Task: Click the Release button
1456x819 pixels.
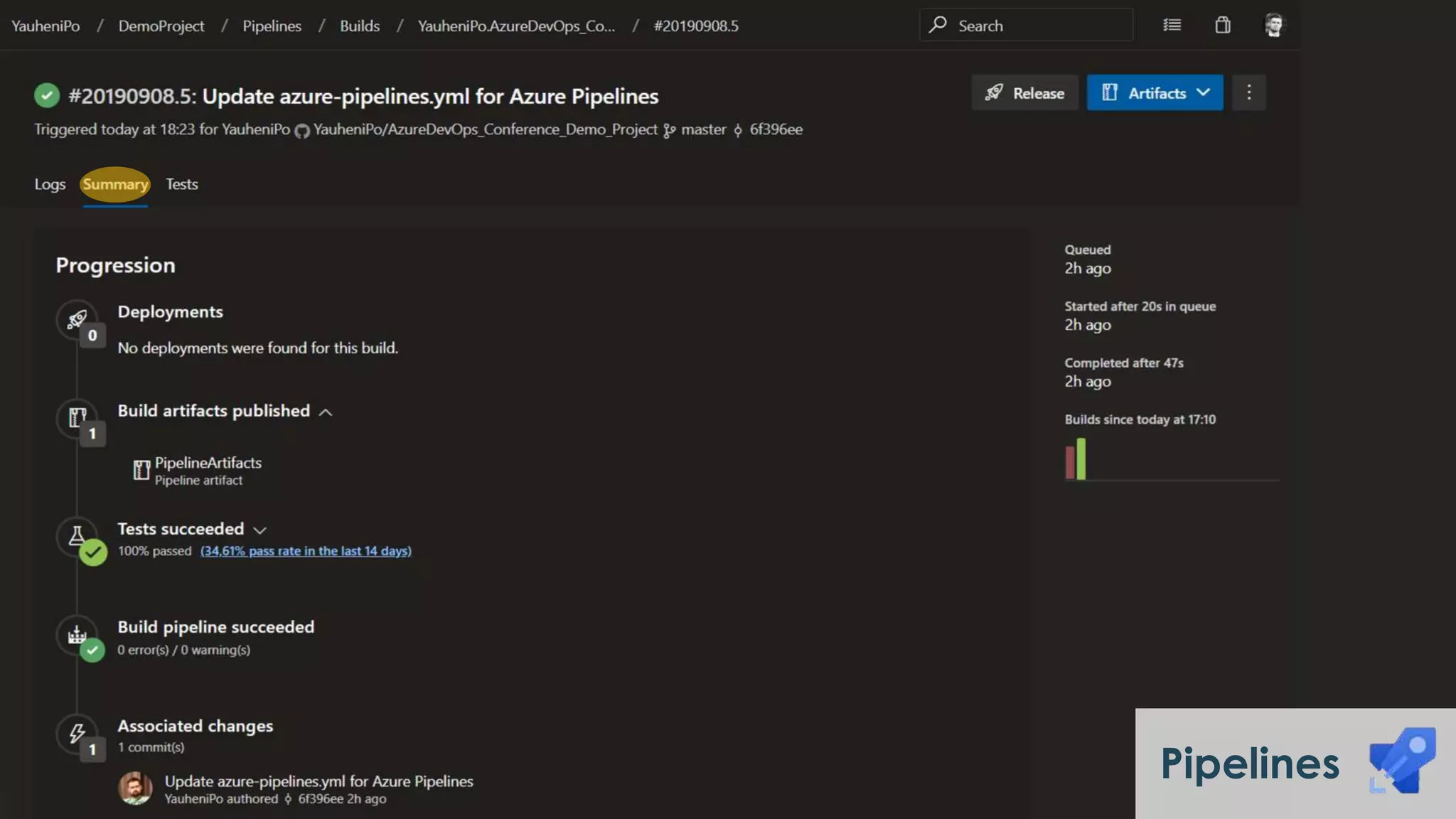Action: [1024, 93]
